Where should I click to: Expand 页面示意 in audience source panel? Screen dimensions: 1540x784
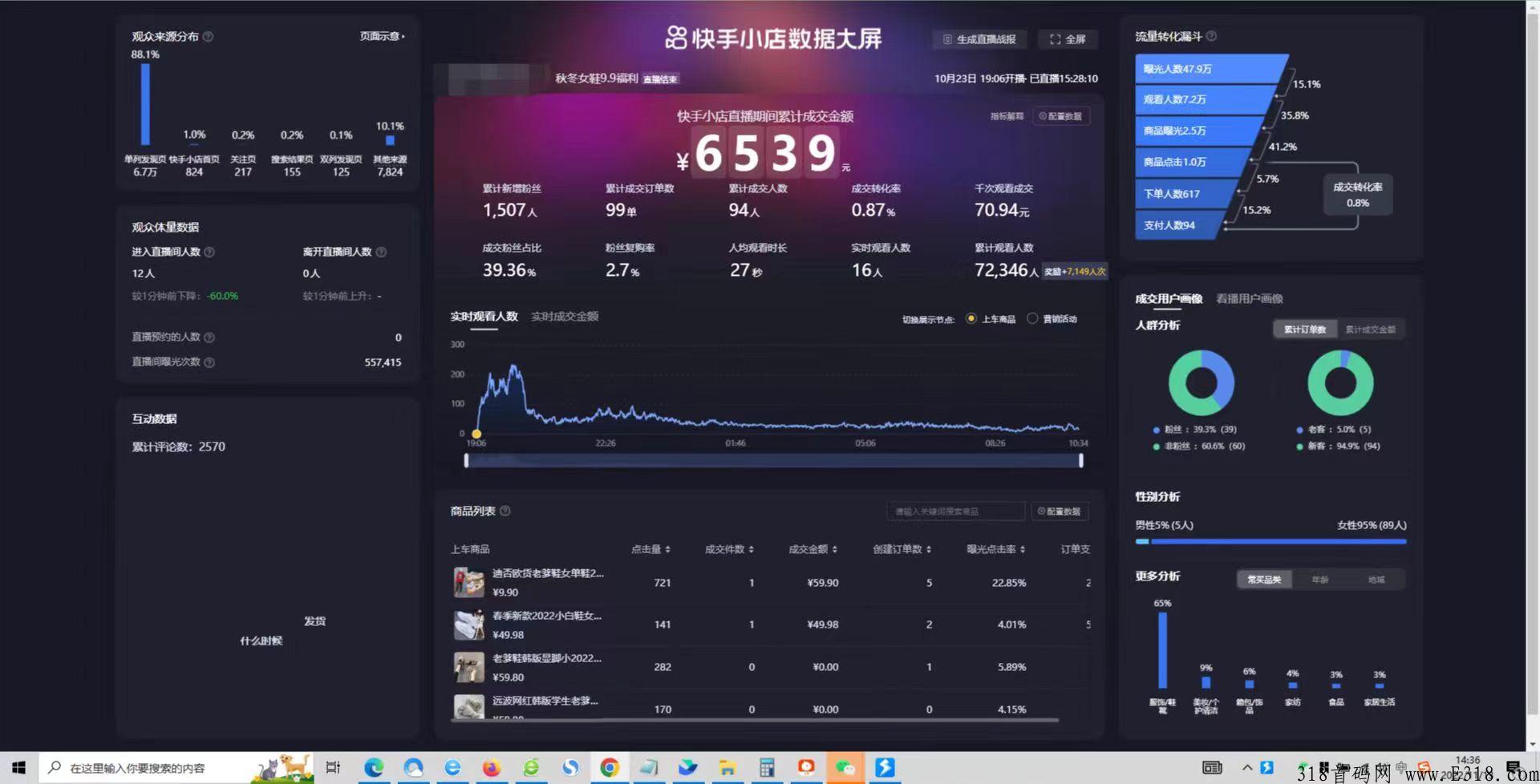pos(382,36)
